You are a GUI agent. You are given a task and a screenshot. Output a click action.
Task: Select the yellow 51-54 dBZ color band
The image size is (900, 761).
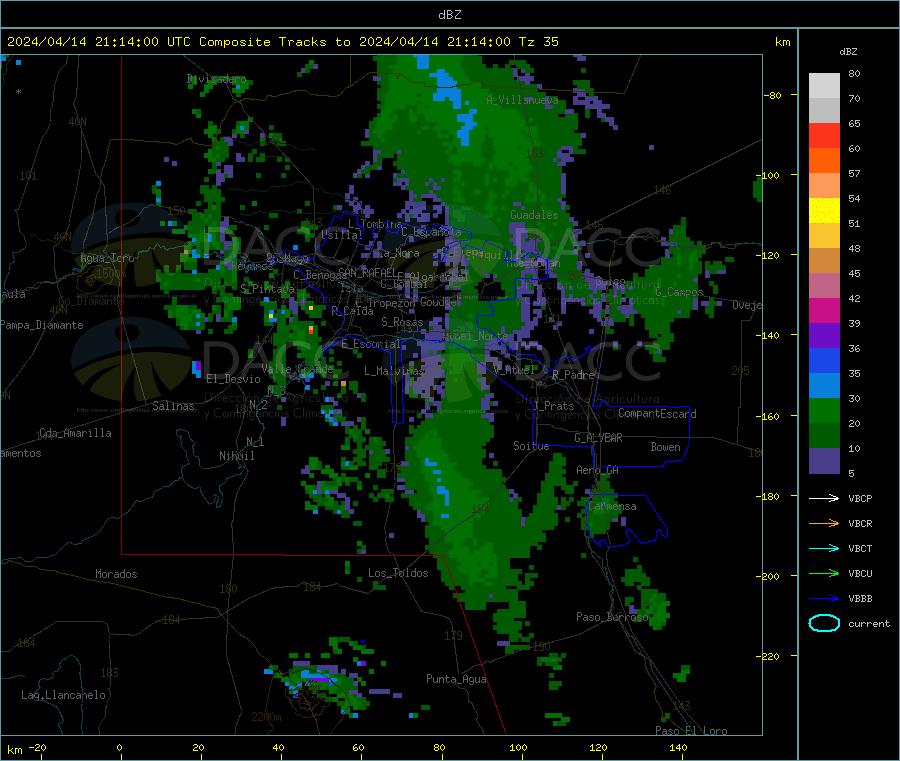[824, 211]
